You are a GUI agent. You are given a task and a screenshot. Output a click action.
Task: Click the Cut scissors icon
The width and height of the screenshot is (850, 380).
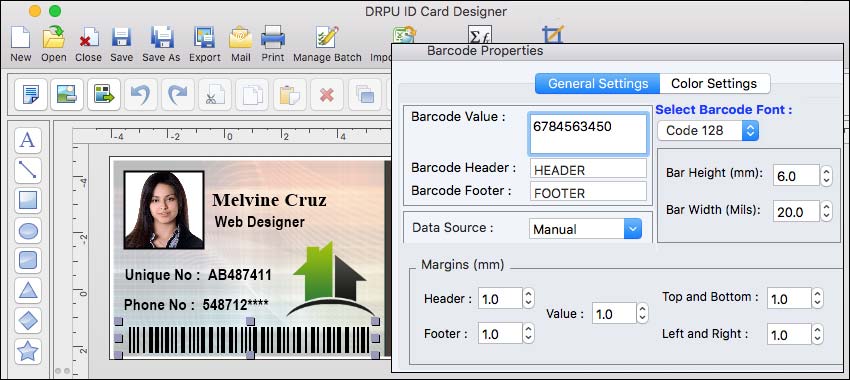click(x=215, y=95)
